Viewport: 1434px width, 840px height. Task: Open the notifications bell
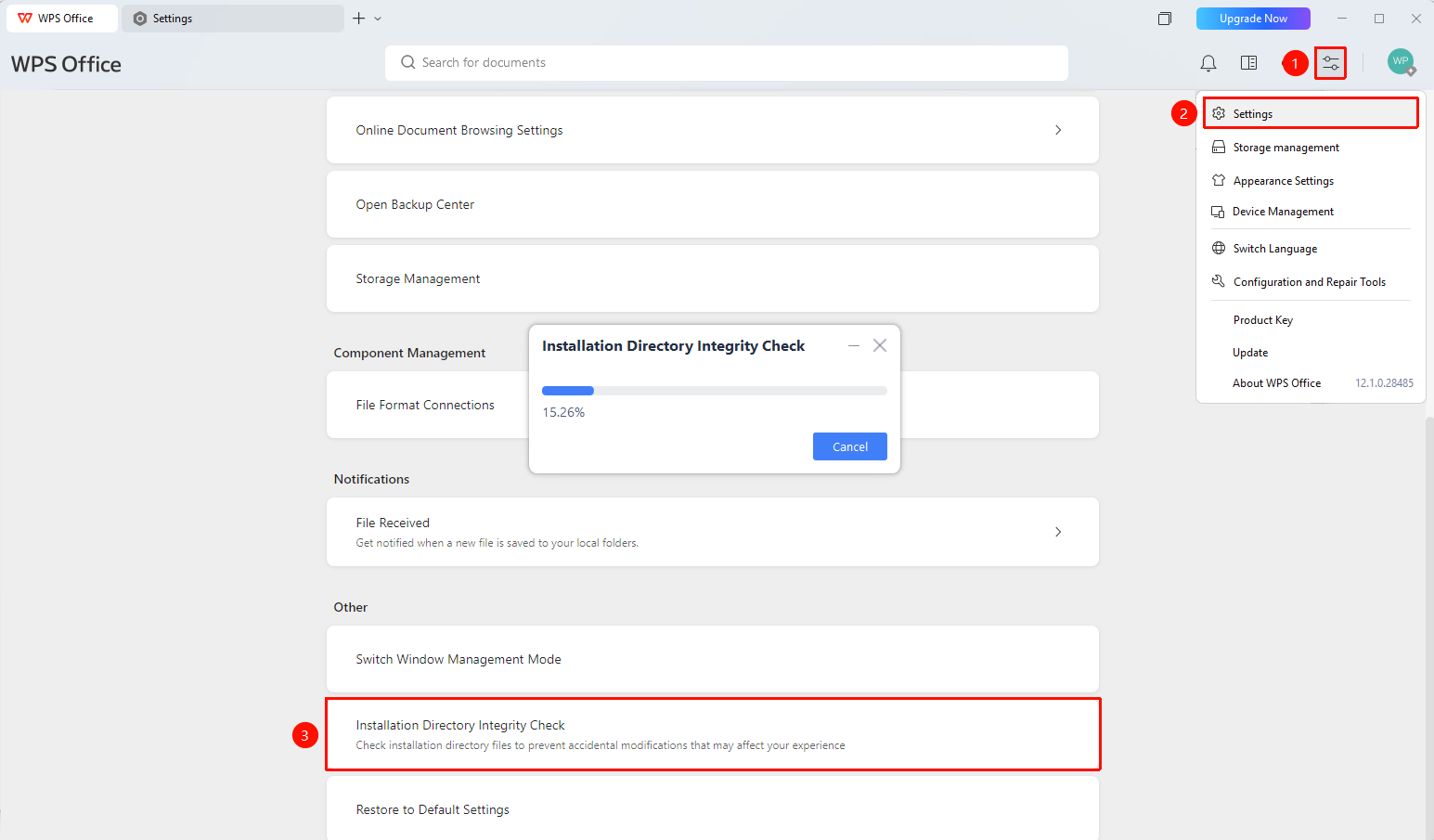[1208, 63]
